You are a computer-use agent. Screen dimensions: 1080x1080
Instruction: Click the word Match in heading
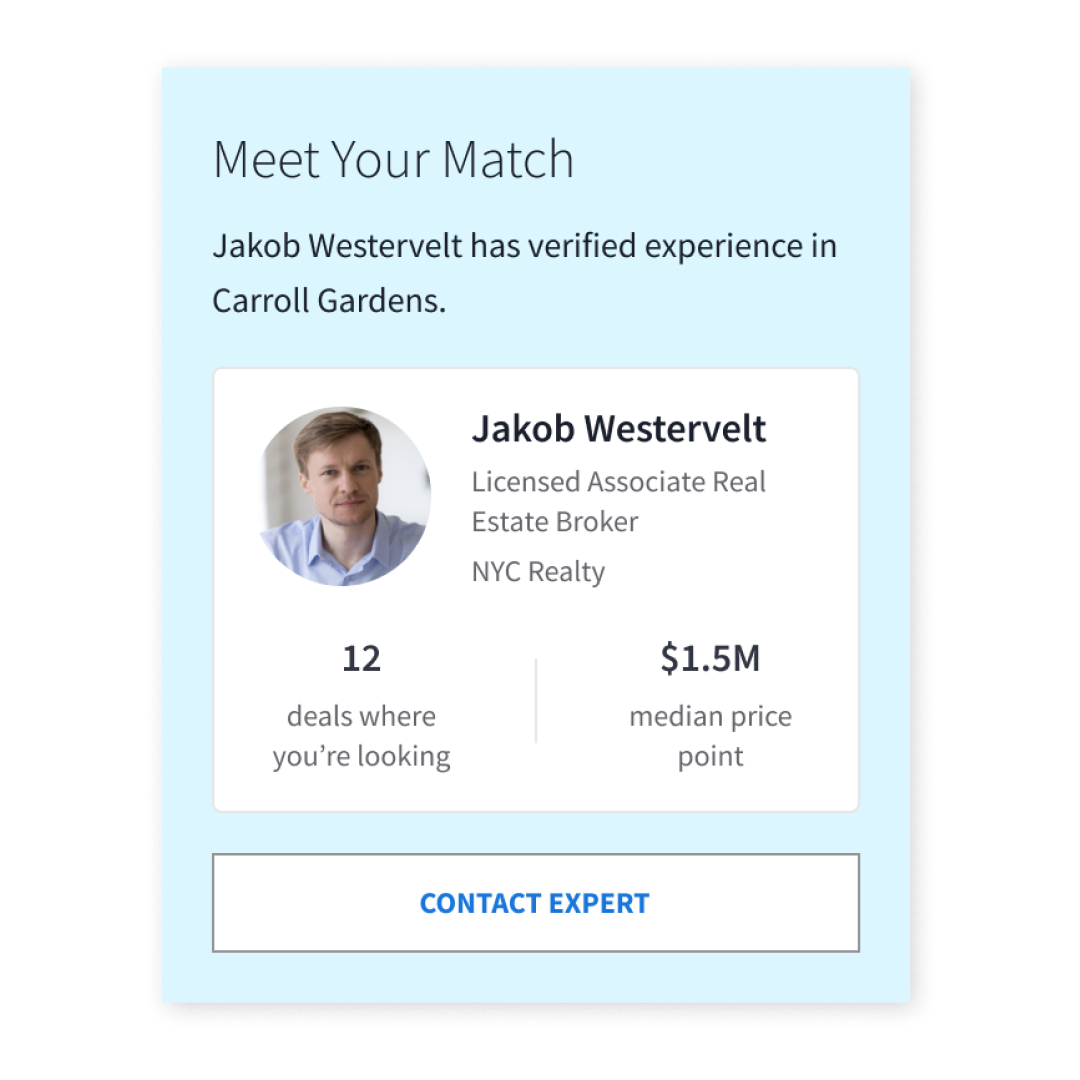click(508, 160)
